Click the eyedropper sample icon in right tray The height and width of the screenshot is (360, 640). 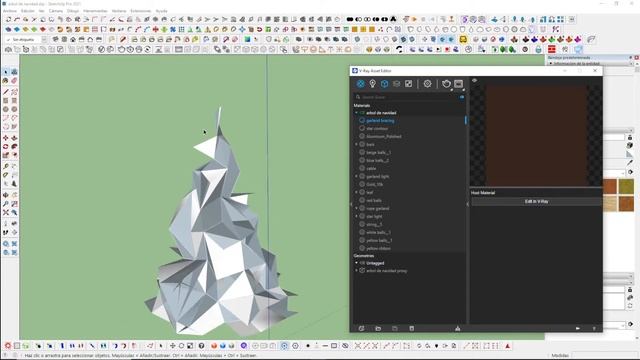630,163
